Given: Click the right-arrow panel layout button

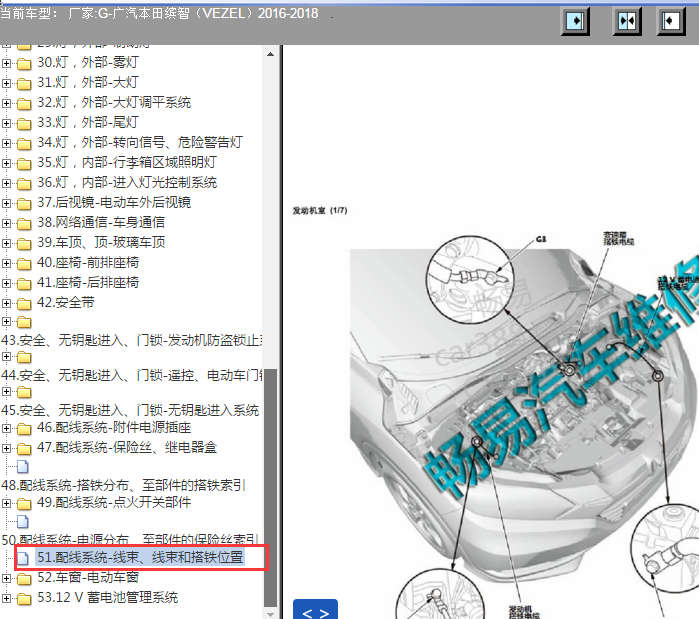Looking at the screenshot, I should (x=575, y=21).
